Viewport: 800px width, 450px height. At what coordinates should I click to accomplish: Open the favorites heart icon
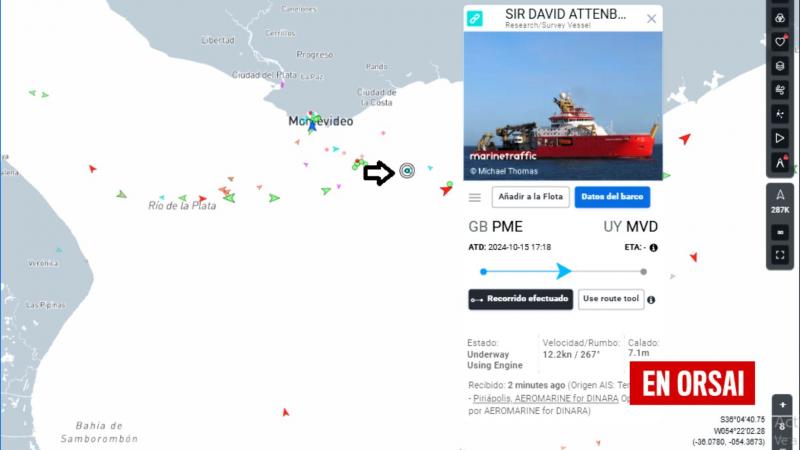coord(780,42)
